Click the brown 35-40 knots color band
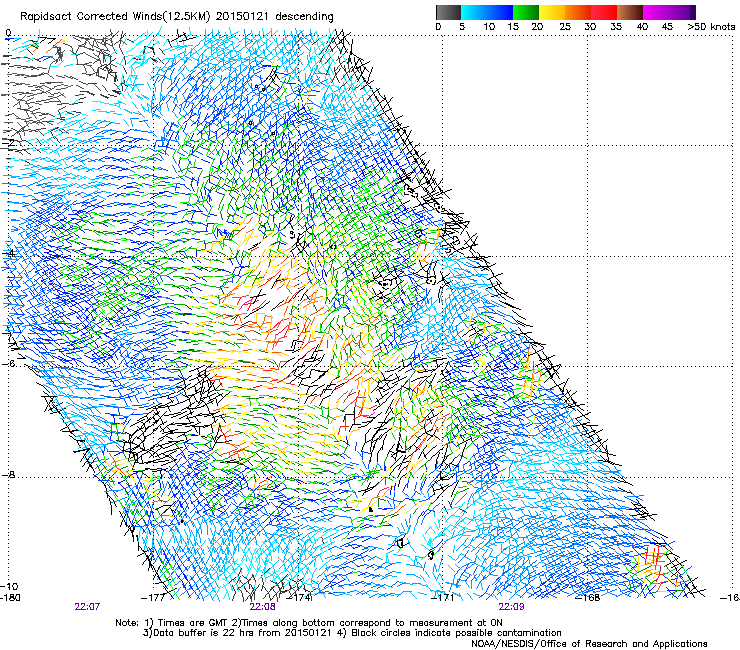The width and height of the screenshot is (740, 650). pos(630,12)
